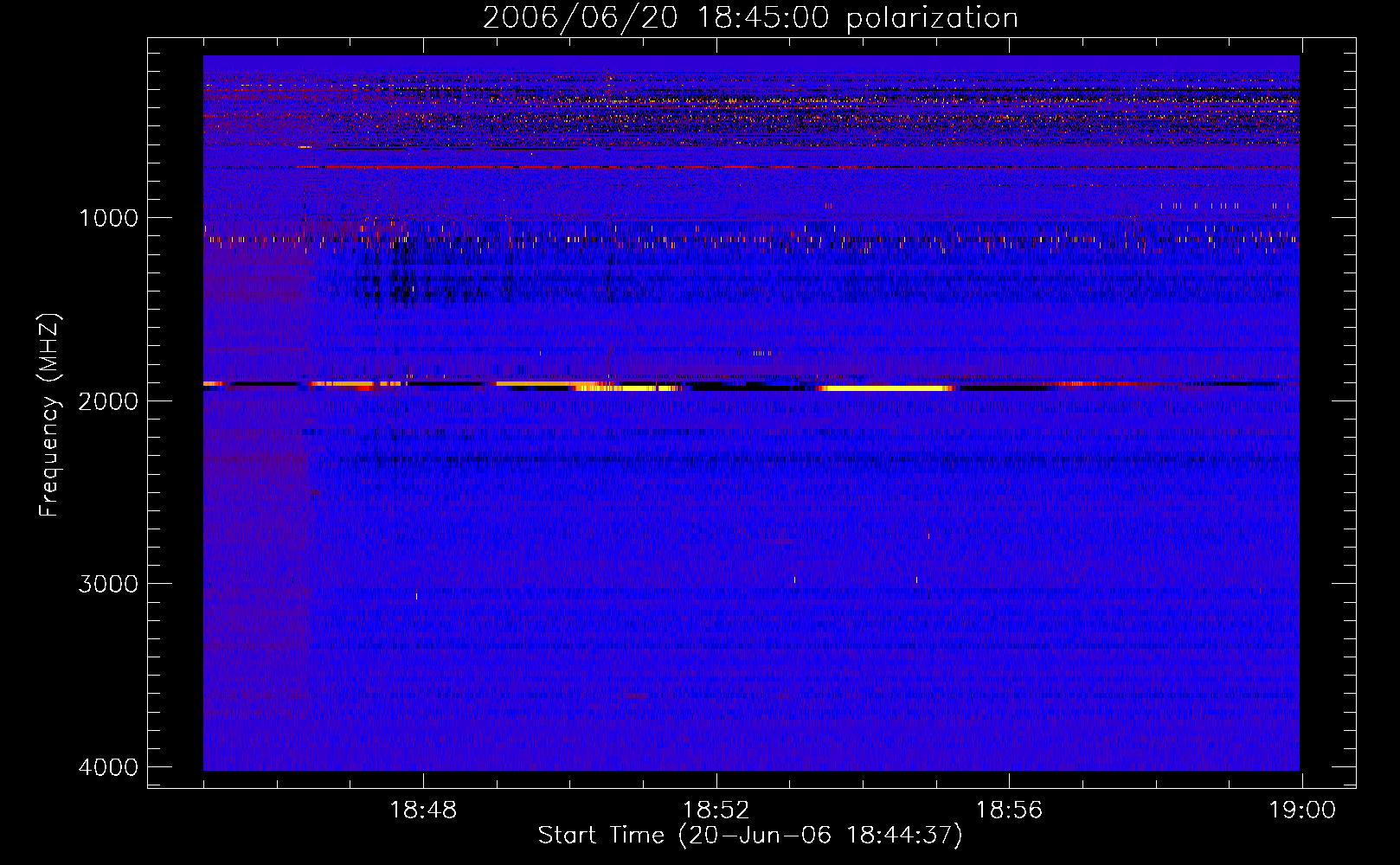
Task: Select the 3000 frequency tick label
Action: [x=108, y=584]
